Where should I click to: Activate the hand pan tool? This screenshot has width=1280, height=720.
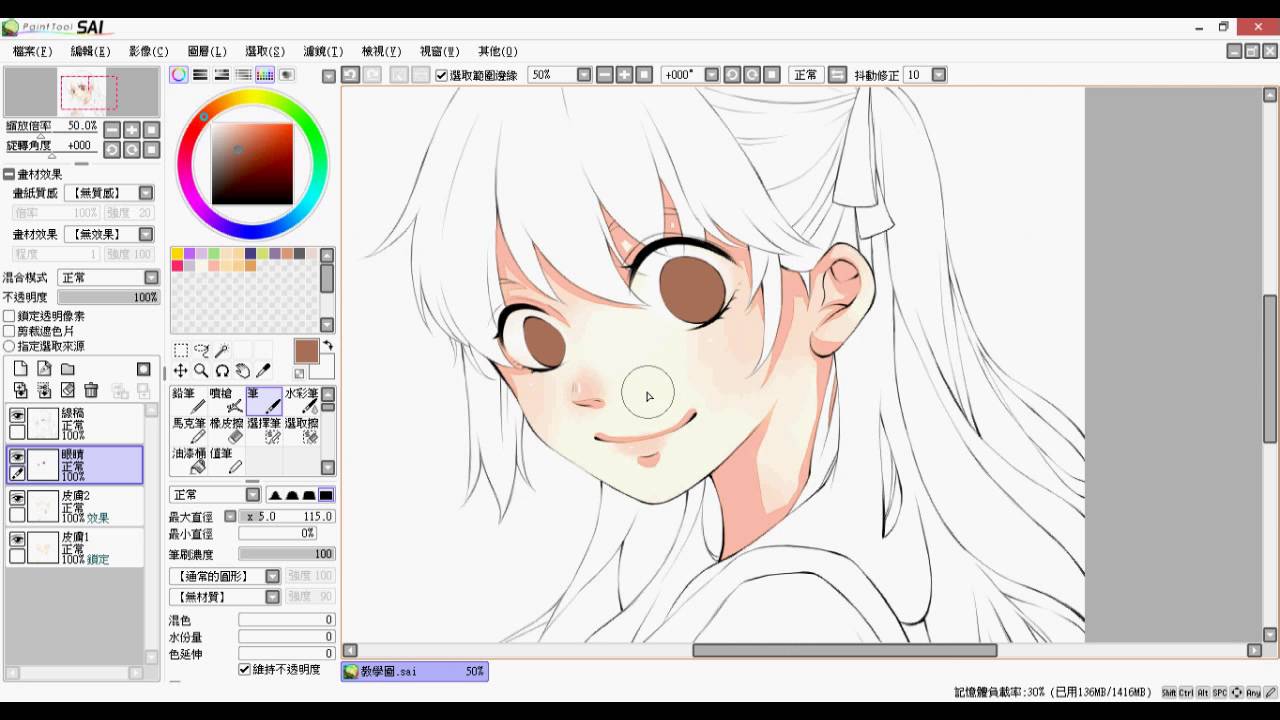click(243, 371)
